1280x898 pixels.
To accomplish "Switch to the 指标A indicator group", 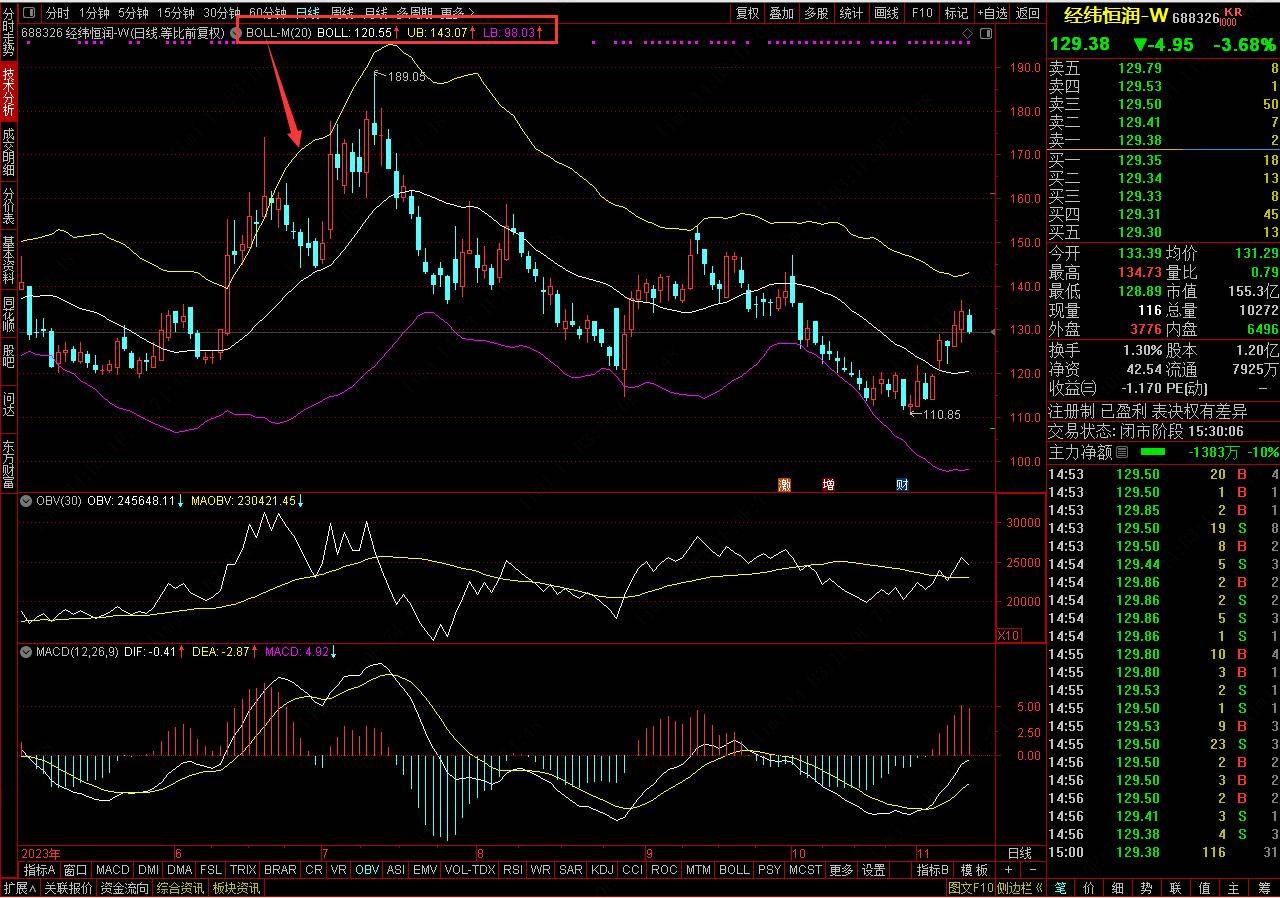I will (x=40, y=870).
